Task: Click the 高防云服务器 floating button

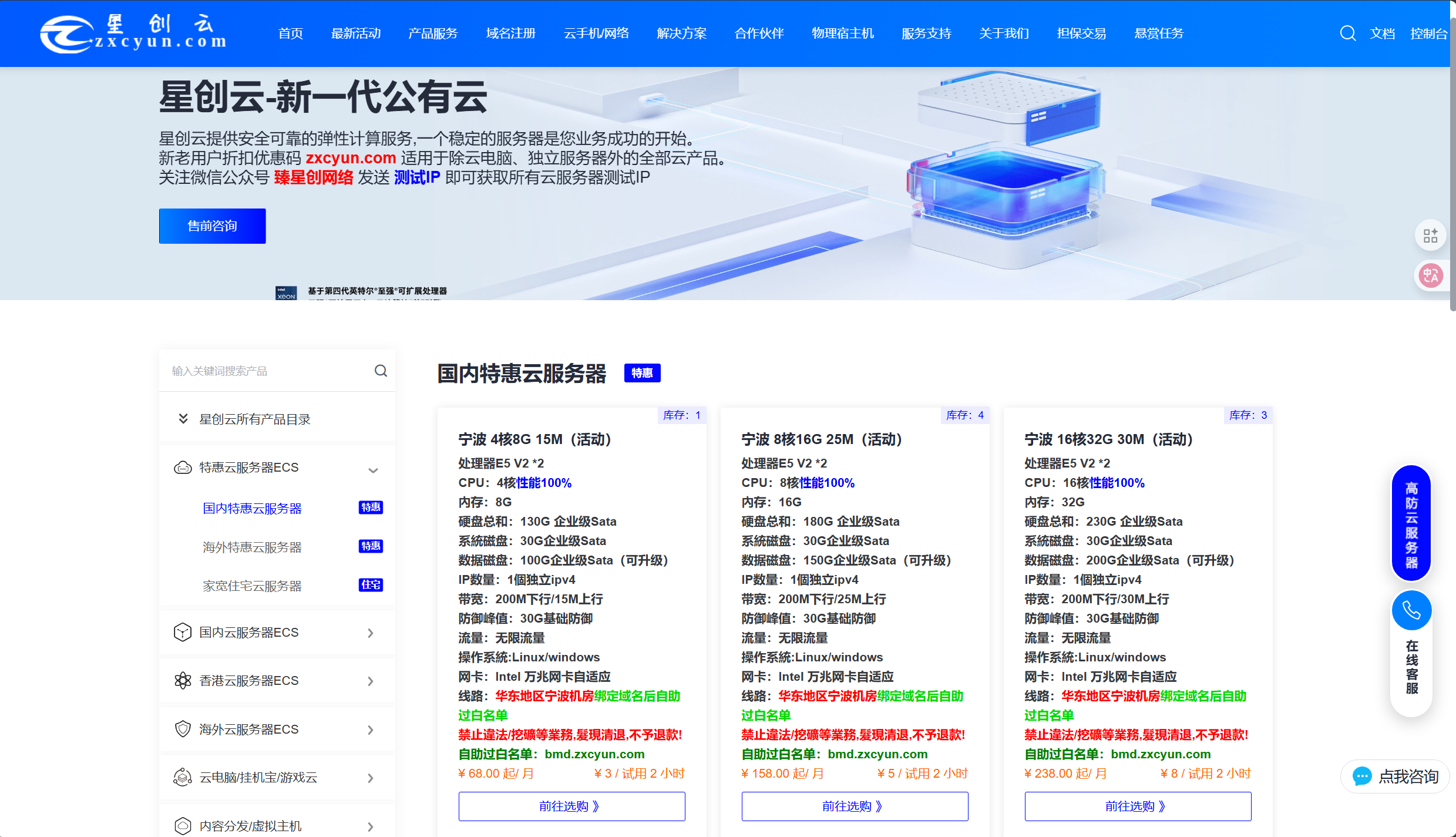Action: tap(1411, 523)
